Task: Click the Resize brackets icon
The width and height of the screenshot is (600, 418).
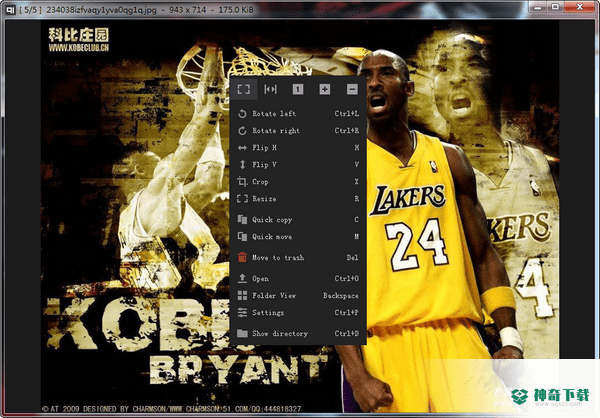Action: point(242,199)
